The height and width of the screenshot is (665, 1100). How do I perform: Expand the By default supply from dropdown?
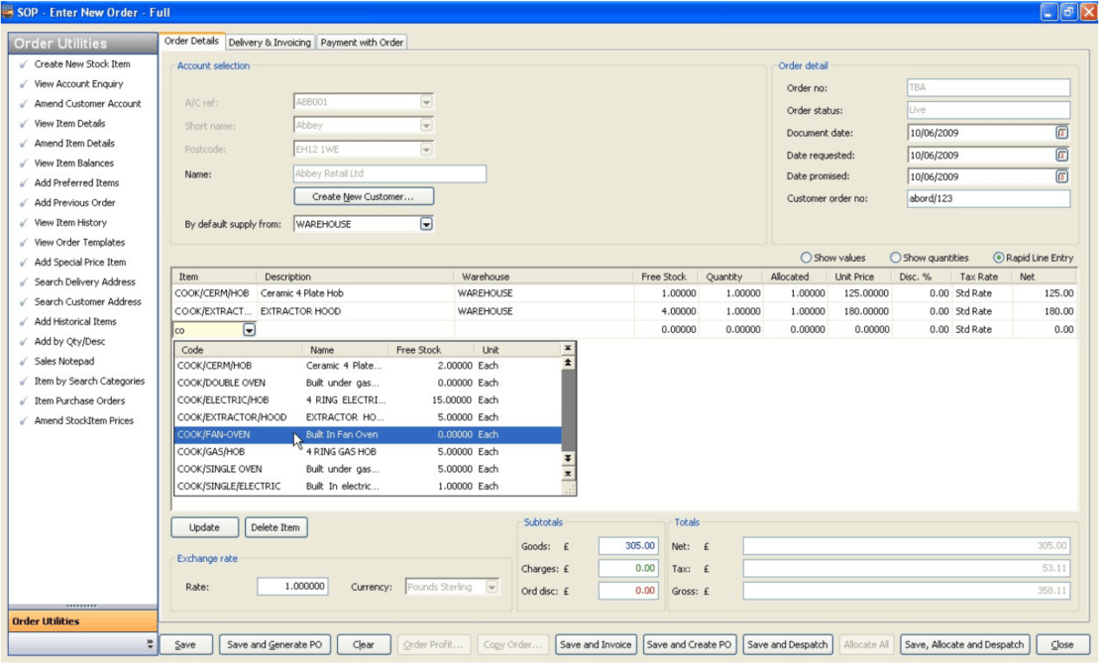point(426,224)
